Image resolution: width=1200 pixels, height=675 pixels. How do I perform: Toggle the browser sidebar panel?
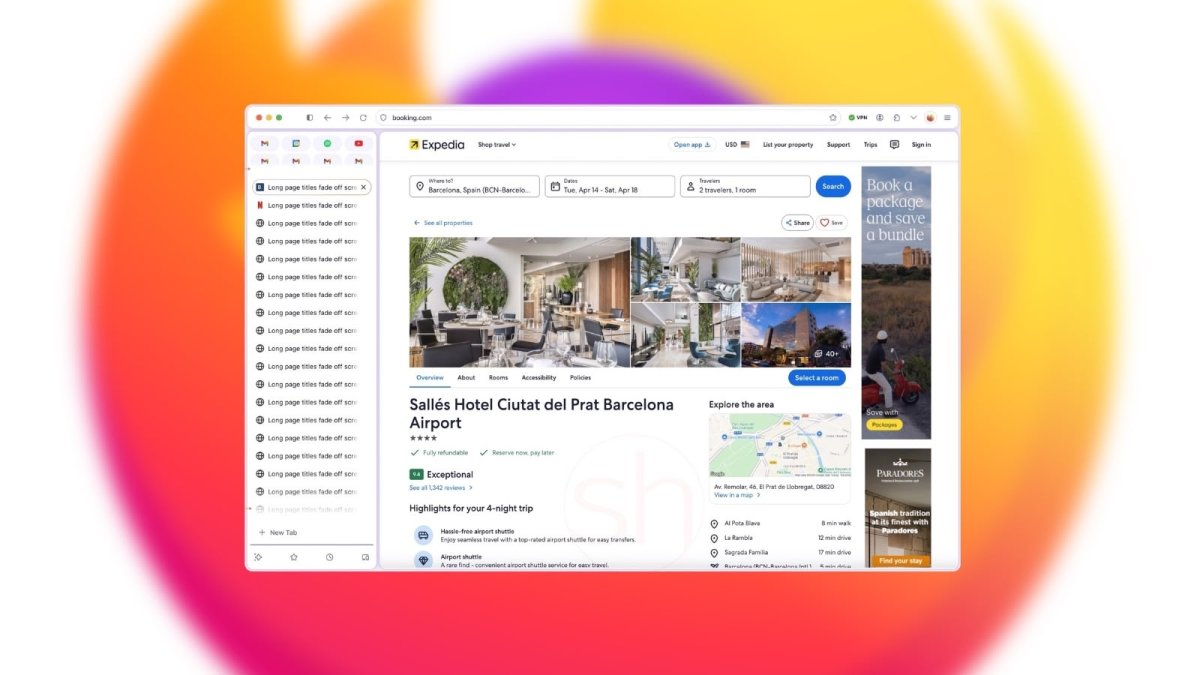pos(309,117)
